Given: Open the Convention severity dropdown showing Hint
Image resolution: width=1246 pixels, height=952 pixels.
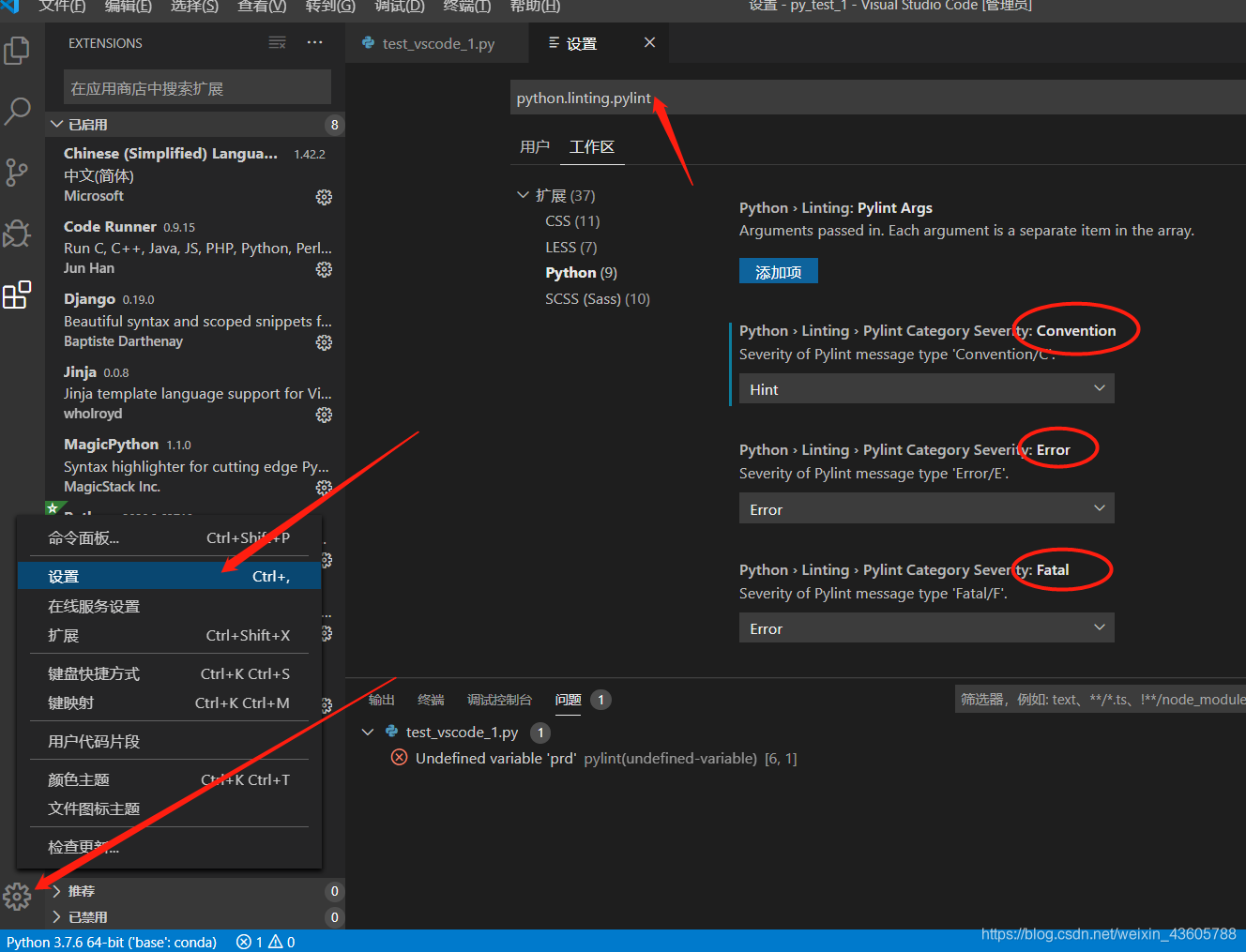Looking at the screenshot, I should click(926, 389).
